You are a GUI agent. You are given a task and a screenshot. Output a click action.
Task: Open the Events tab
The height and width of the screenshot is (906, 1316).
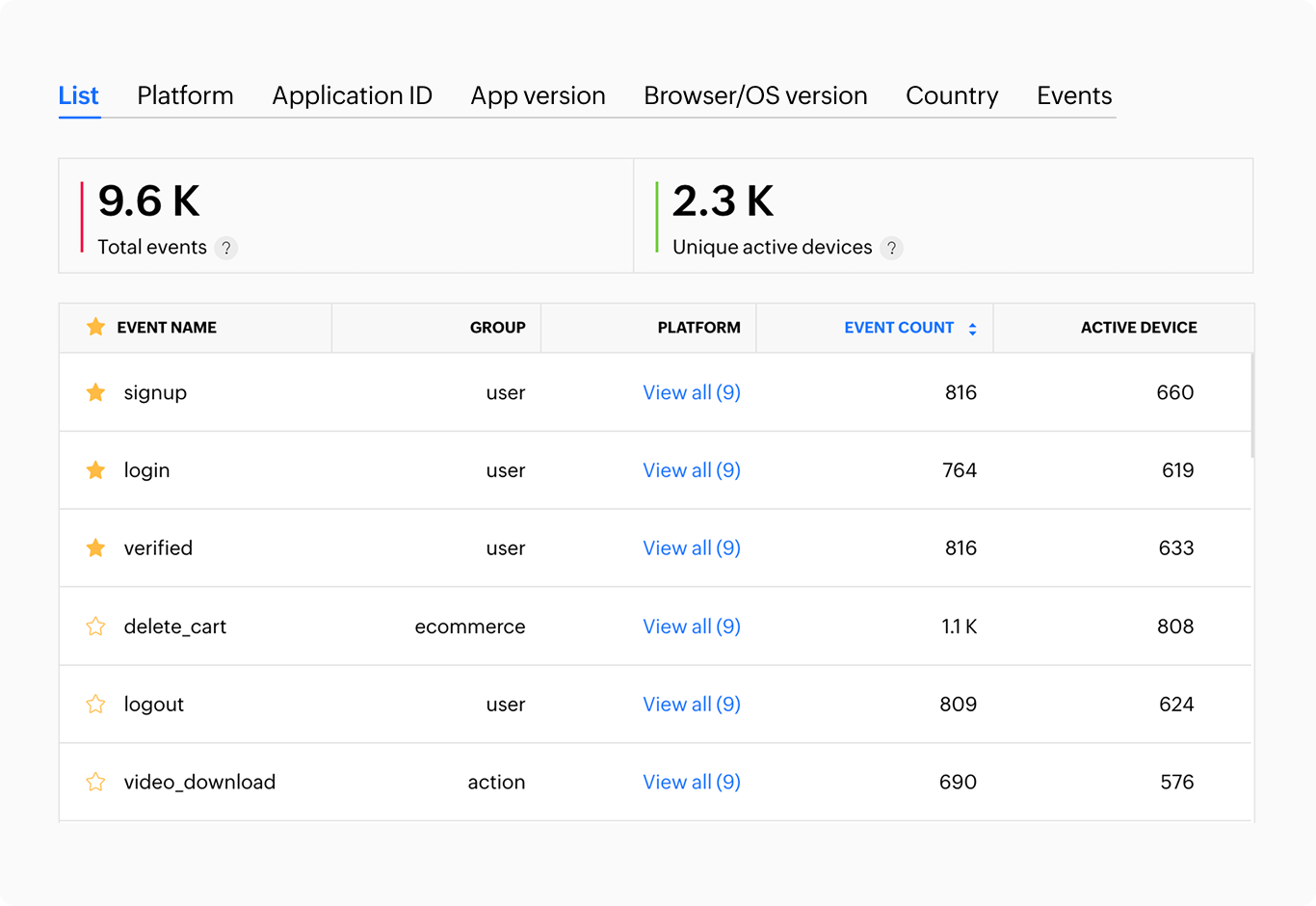tap(1074, 95)
